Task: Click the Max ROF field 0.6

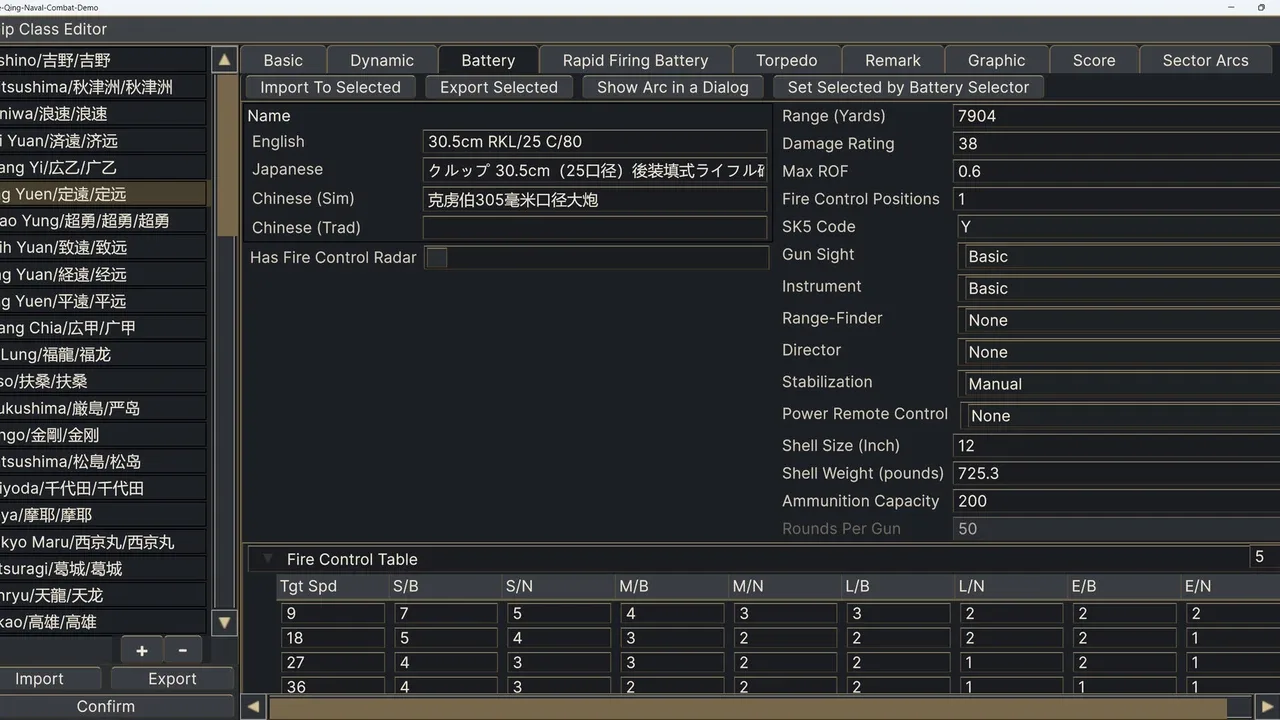Action: [1116, 171]
